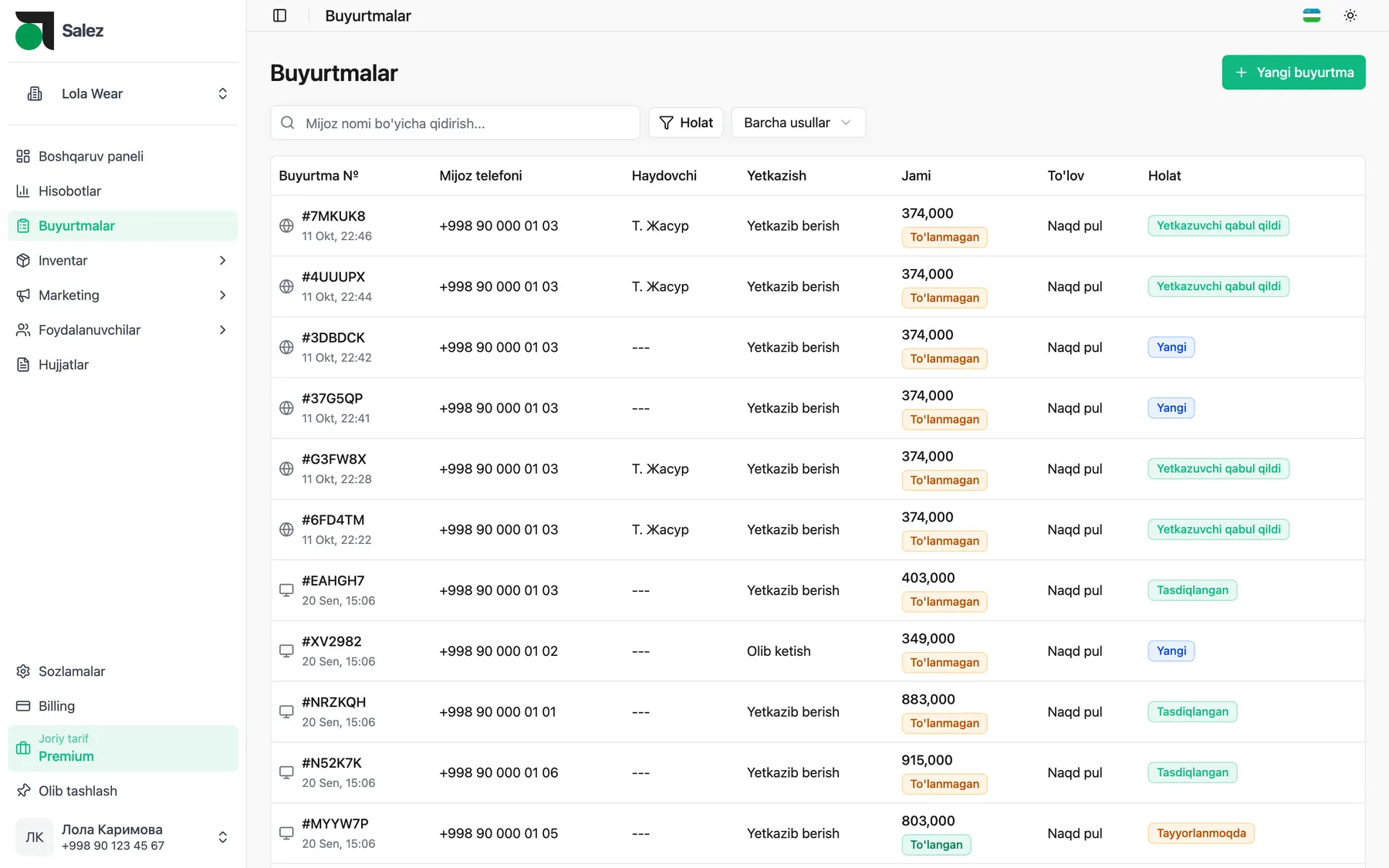The height and width of the screenshot is (868, 1389).
Task: Open order #7MKUK8 globe icon row
Action: coord(286,226)
